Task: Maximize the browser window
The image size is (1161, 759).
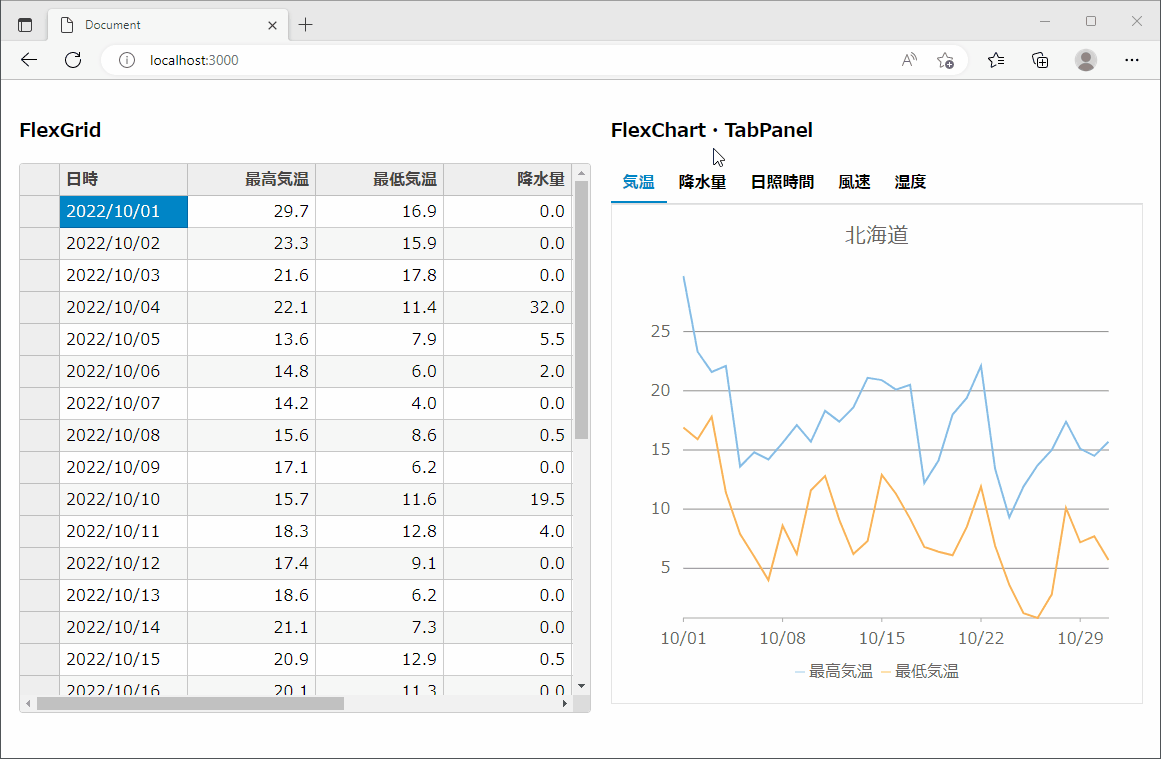Action: click(x=1091, y=21)
